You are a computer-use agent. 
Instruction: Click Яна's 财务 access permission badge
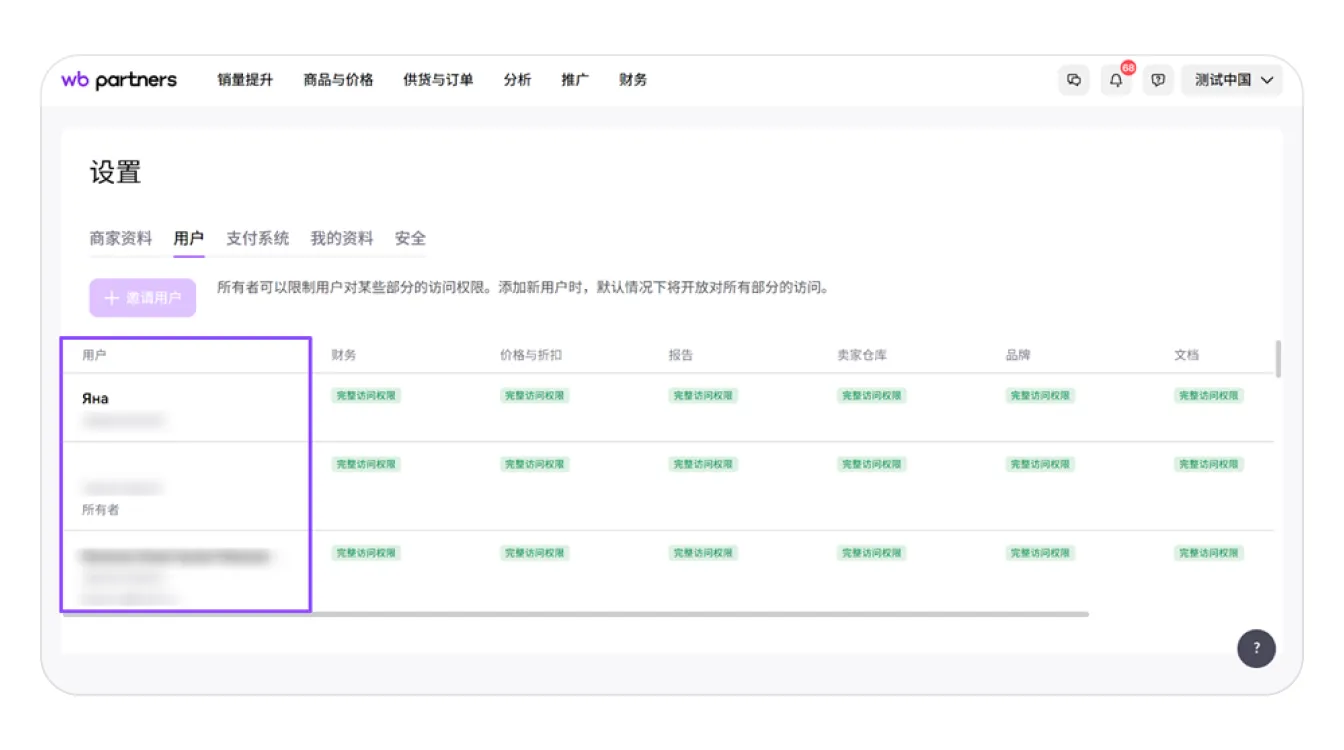tap(366, 396)
